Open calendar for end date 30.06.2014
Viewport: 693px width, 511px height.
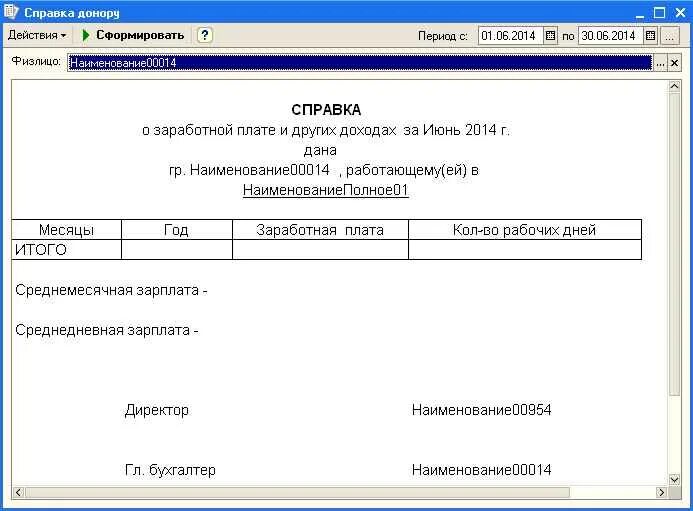coord(651,36)
